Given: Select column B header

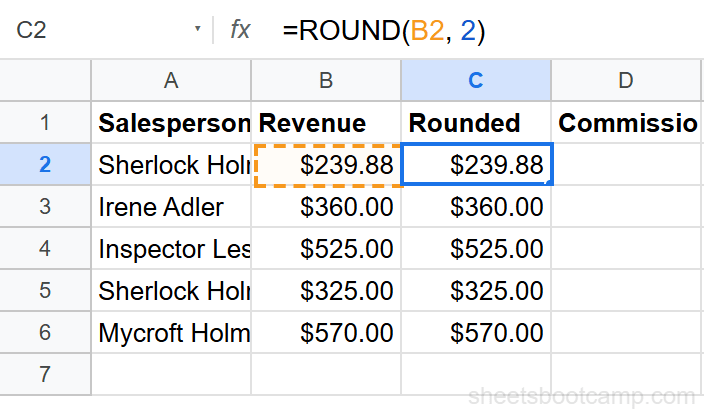Looking at the screenshot, I should (x=326, y=80).
